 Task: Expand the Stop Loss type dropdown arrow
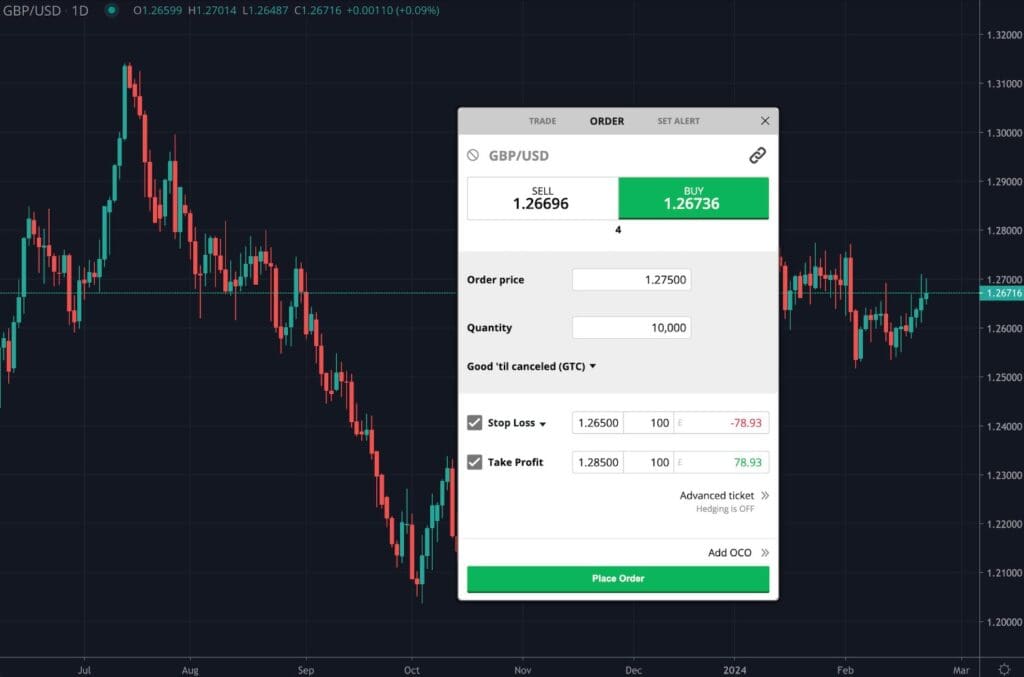(x=542, y=422)
